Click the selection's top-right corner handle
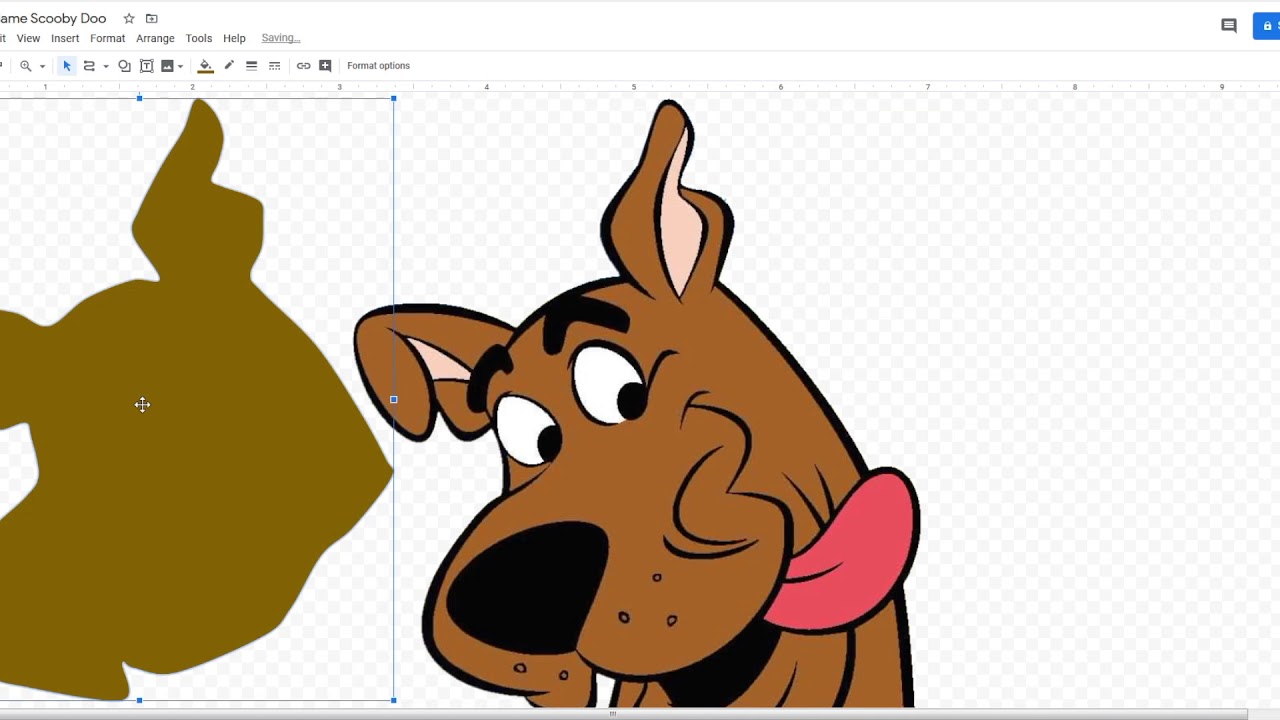The height and width of the screenshot is (720, 1280). click(x=394, y=98)
